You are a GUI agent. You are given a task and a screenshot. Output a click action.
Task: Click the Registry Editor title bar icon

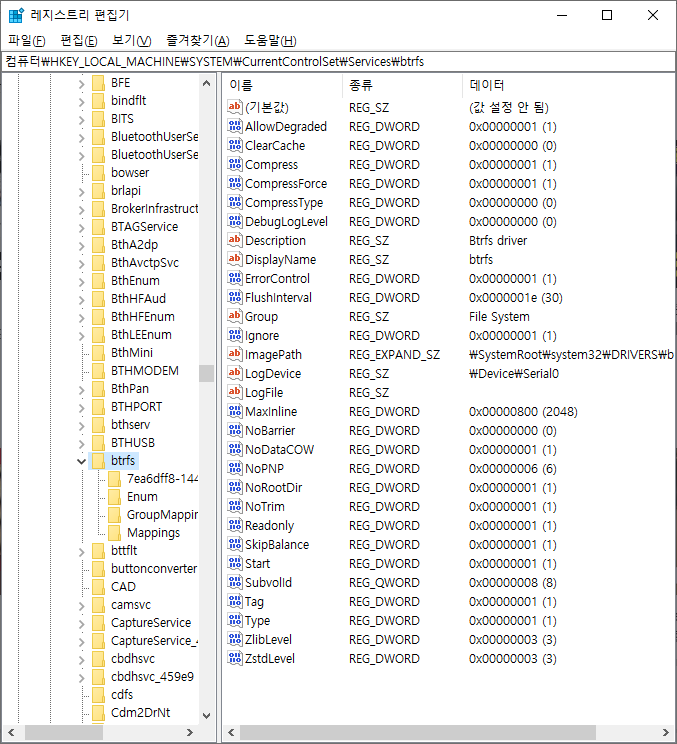click(16, 15)
